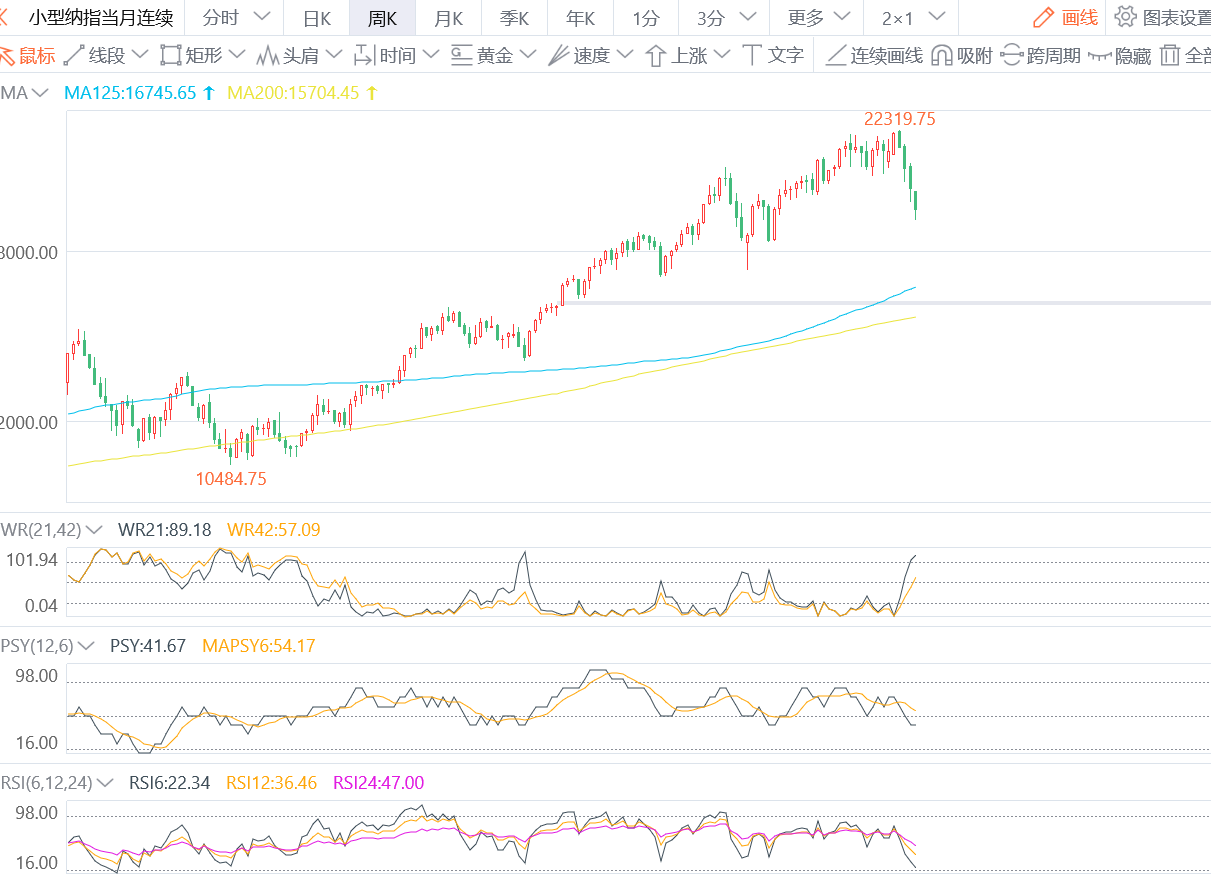This screenshot has width=1211, height=883.
Task: Enable 连续画线 continuous drawing mode
Action: (875, 56)
